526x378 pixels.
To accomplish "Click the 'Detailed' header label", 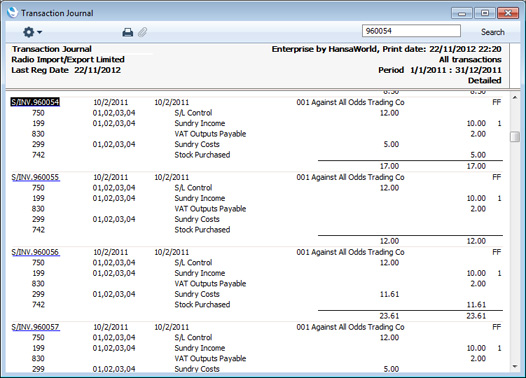I will [485, 80].
